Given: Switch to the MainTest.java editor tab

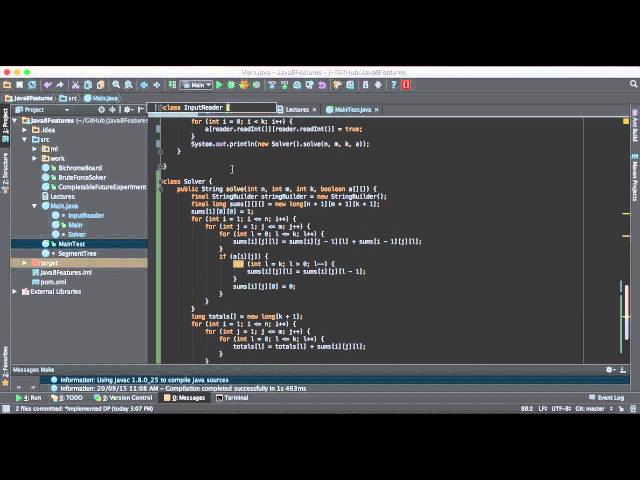Looking at the screenshot, I should click(353, 109).
